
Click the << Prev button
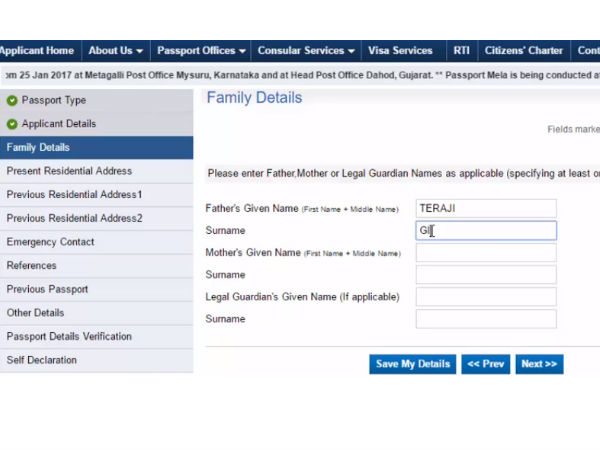(x=485, y=364)
